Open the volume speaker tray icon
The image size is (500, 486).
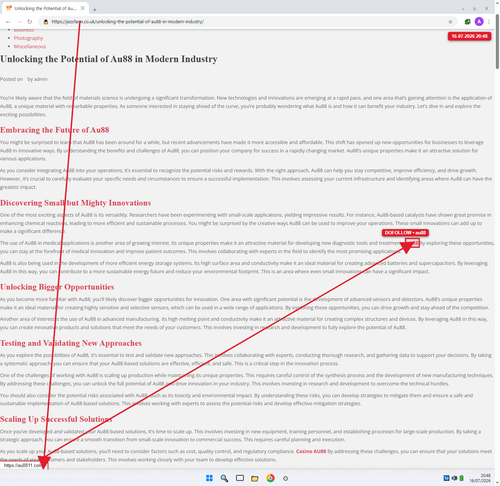[x=454, y=478]
